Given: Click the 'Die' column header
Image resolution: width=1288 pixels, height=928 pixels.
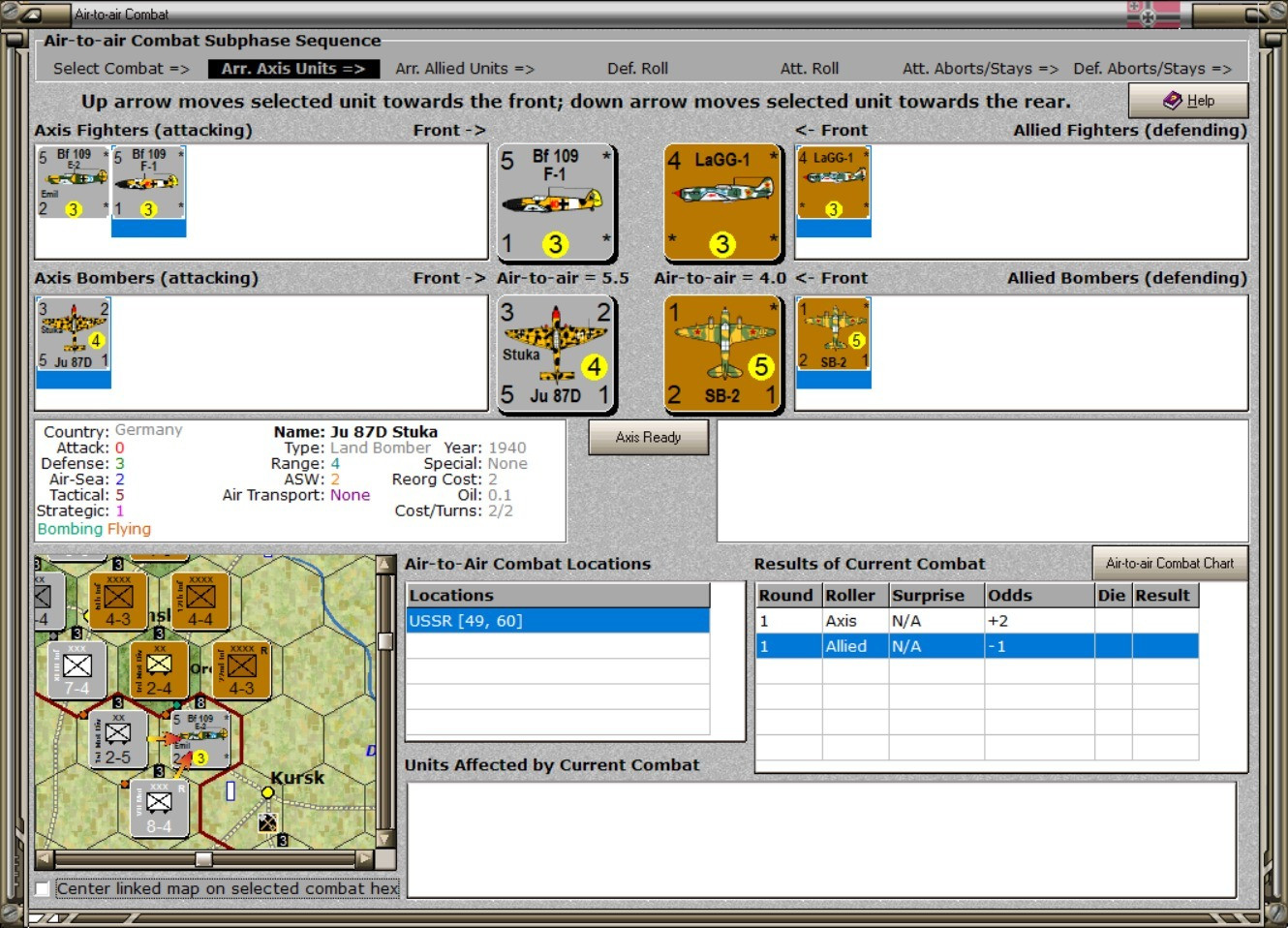Looking at the screenshot, I should 1113,596.
